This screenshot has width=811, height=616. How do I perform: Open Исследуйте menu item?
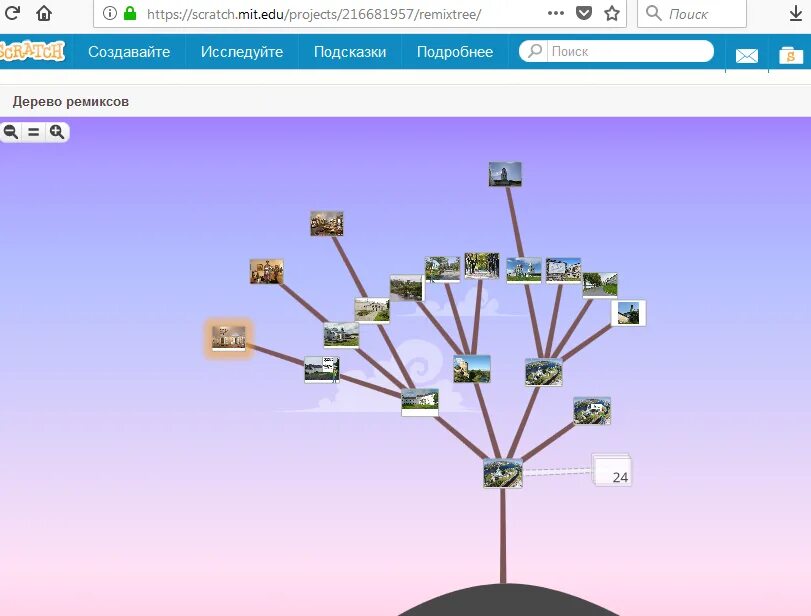pyautogui.click(x=242, y=52)
